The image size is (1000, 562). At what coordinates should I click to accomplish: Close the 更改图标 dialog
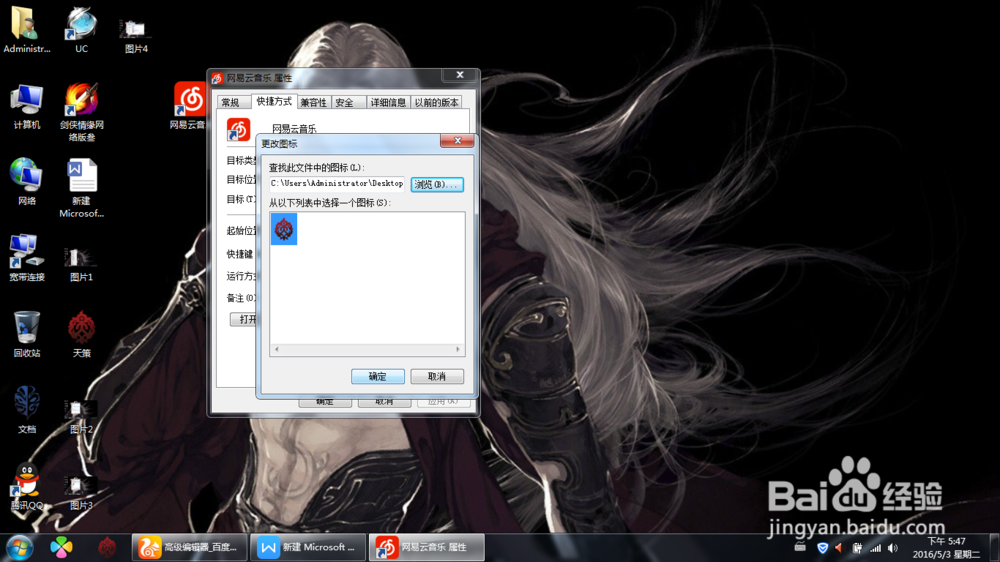pos(457,140)
